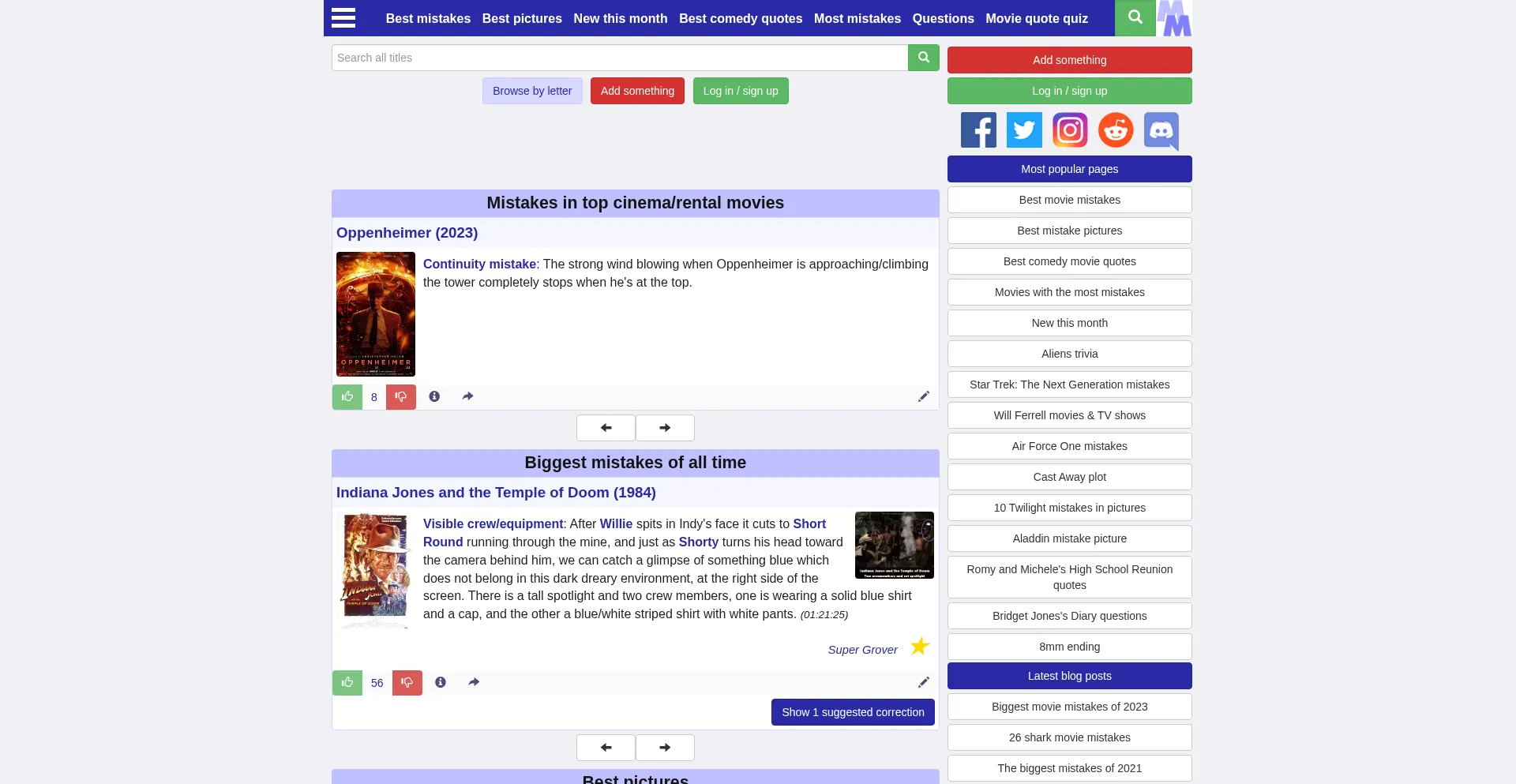Submit search with magnifier button beside title field
The width and height of the screenshot is (1516, 784).
pos(924,58)
